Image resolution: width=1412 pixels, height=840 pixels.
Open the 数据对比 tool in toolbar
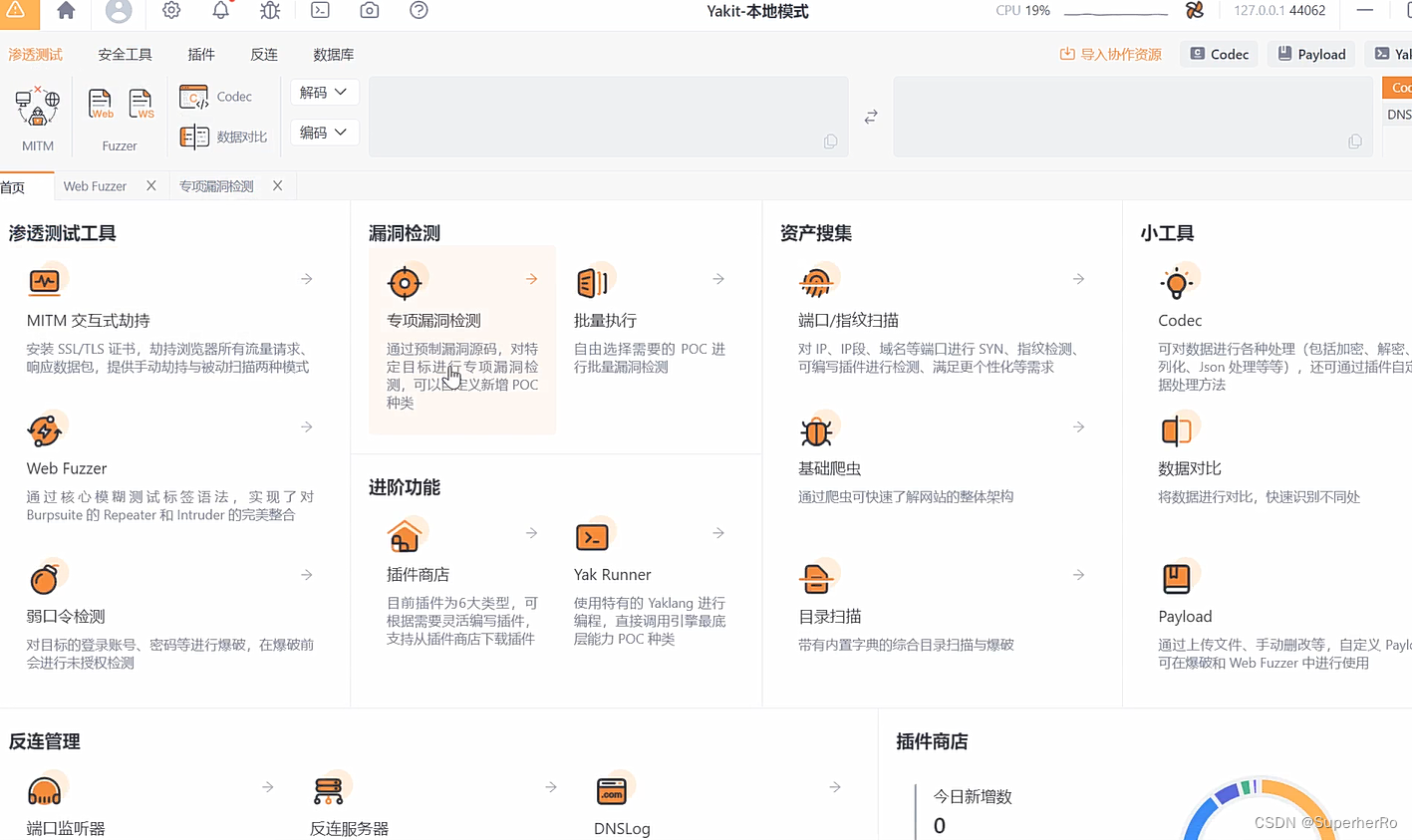pos(193,137)
